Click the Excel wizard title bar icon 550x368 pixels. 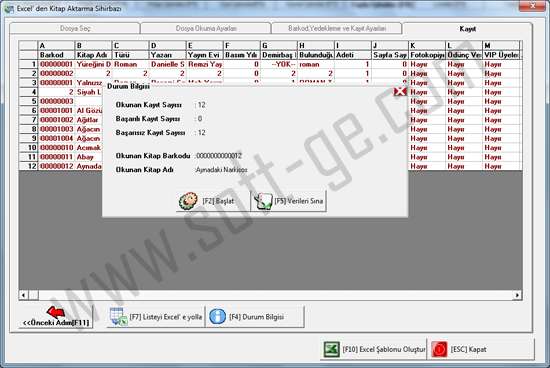pyautogui.click(x=9, y=9)
